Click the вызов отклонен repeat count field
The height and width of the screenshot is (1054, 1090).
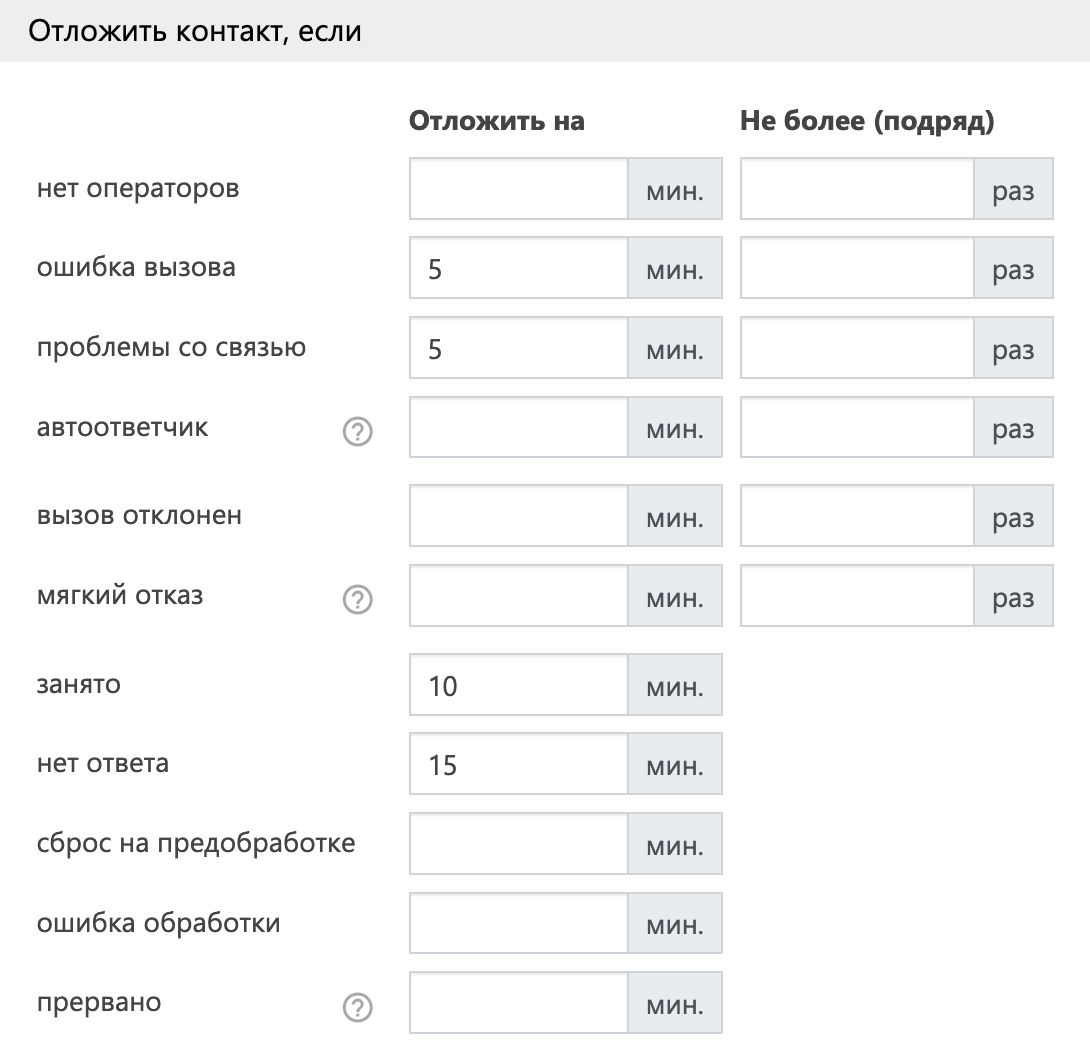[857, 517]
